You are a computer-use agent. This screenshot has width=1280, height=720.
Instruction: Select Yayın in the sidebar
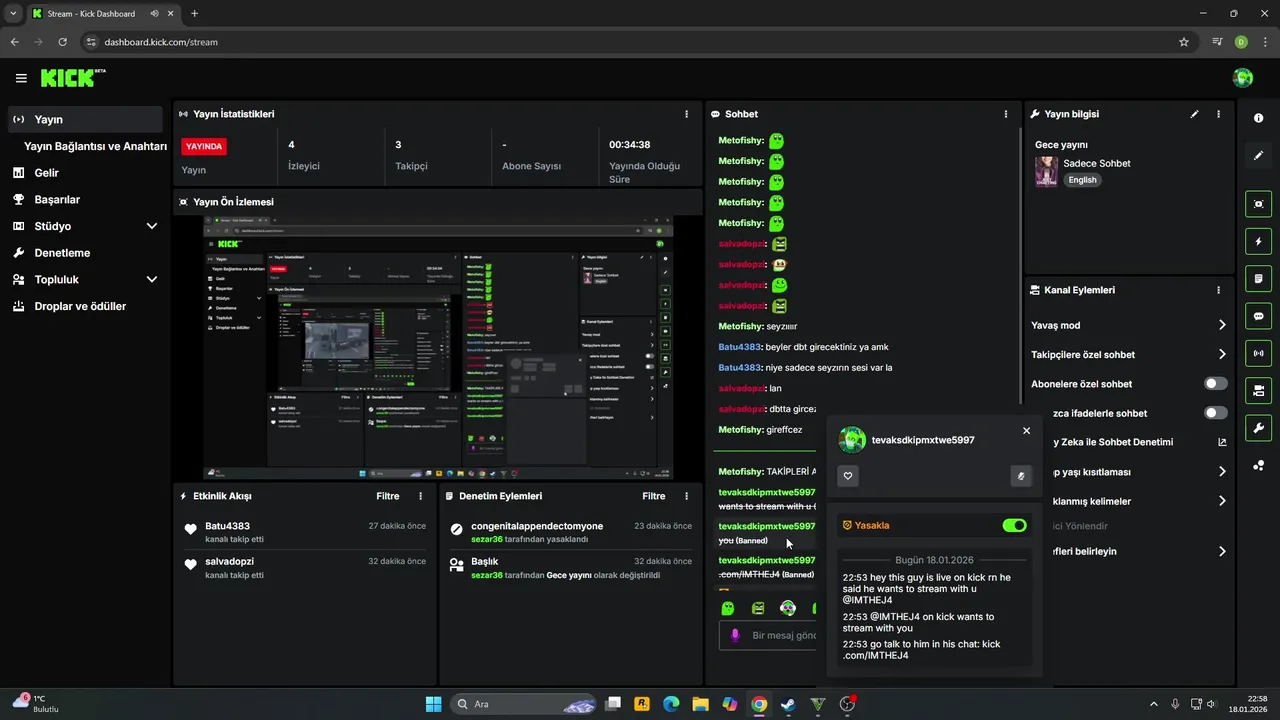(85, 119)
